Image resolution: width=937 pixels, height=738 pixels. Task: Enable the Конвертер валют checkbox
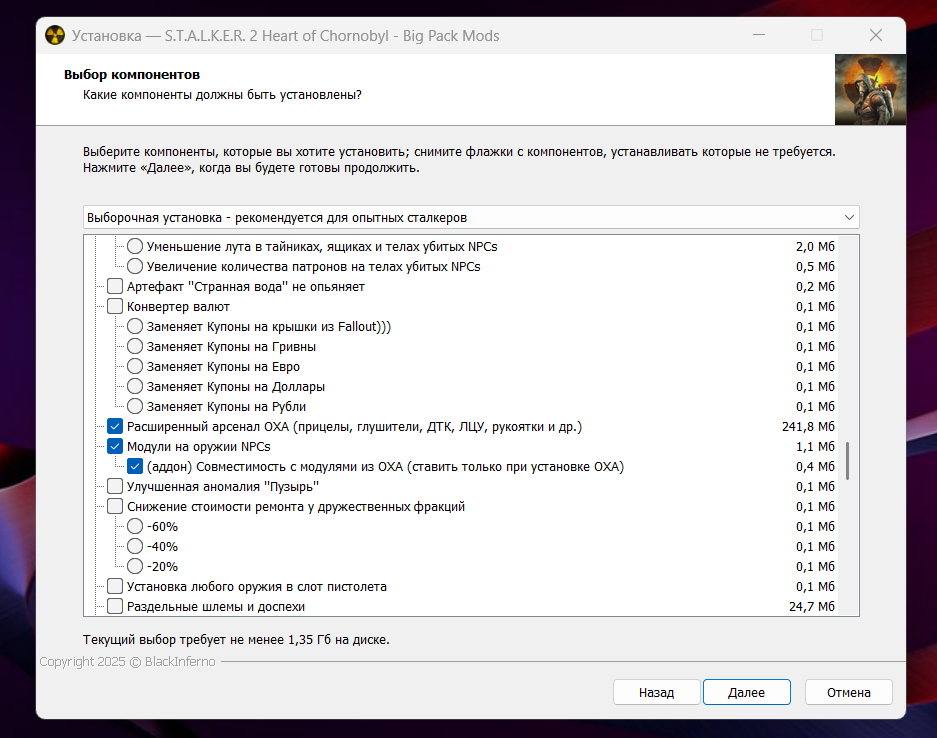click(115, 307)
